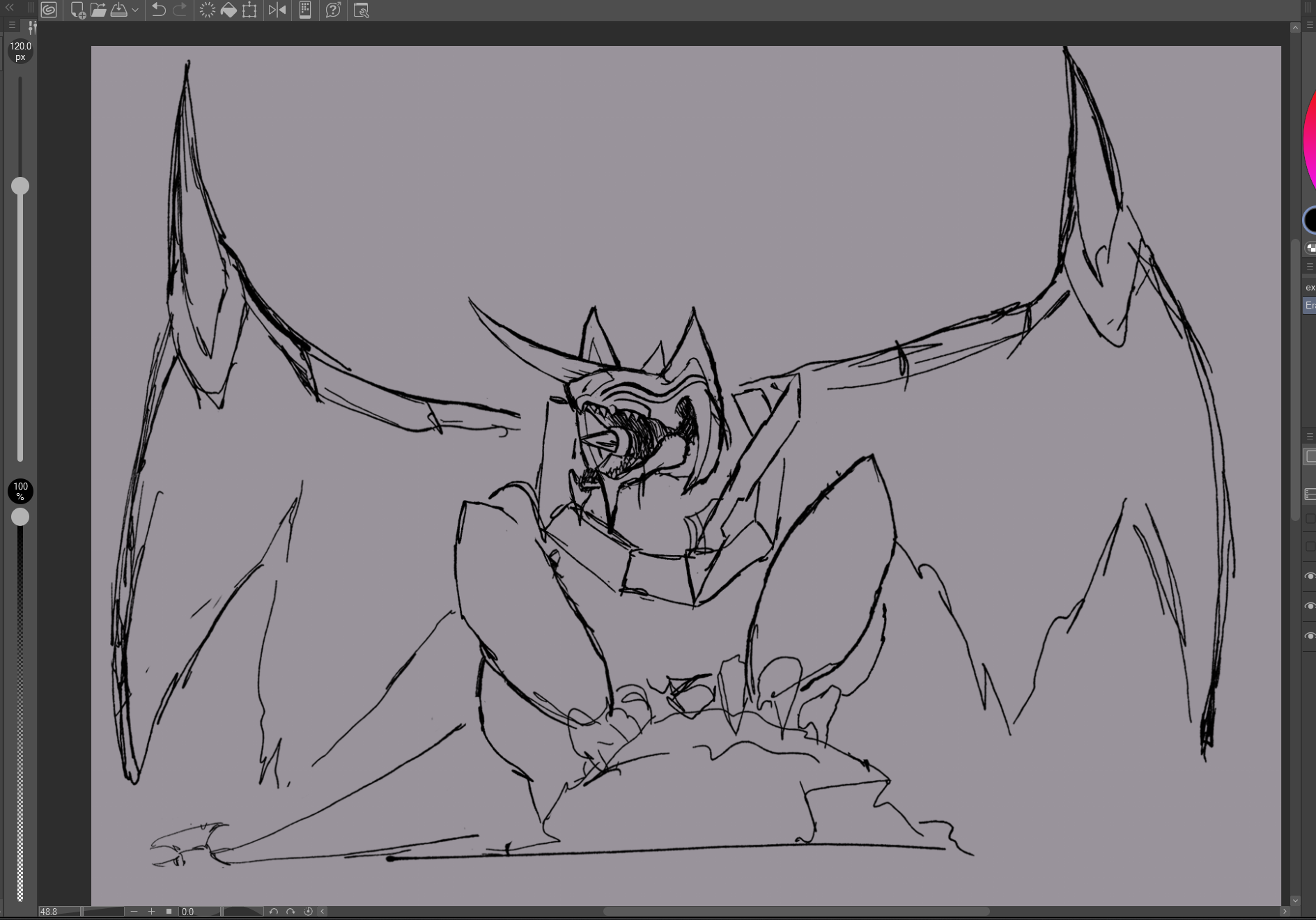This screenshot has width=1316, height=920.
Task: Click the horizontal scrollbar left arrow
Action: click(x=323, y=912)
